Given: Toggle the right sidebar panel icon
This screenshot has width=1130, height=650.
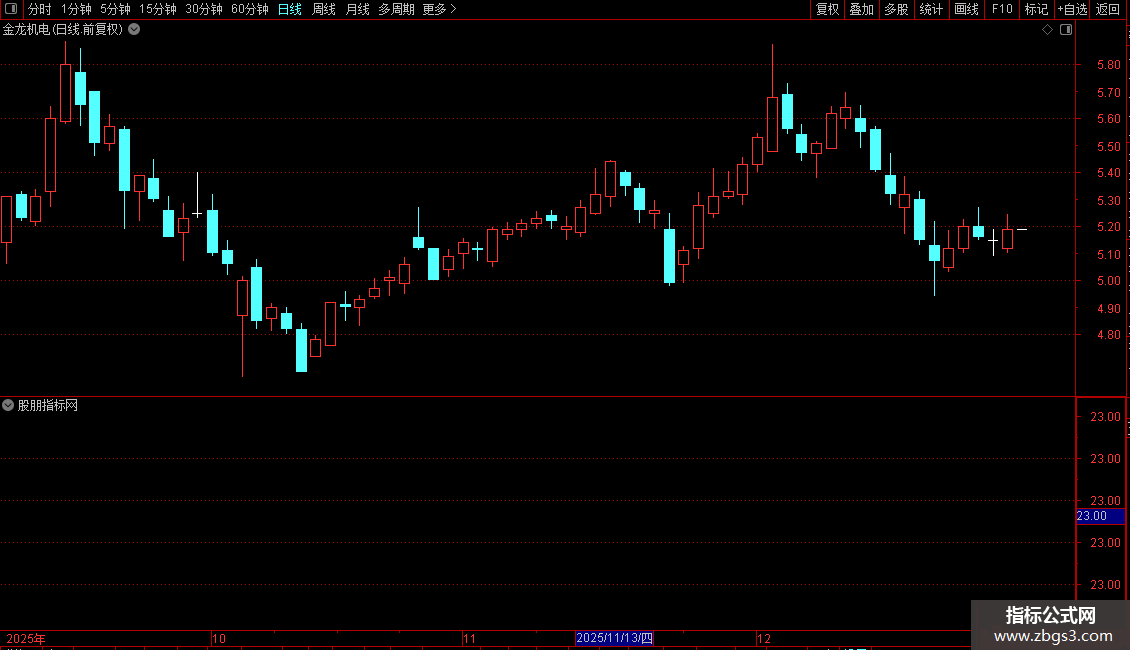Looking at the screenshot, I should [x=1066, y=30].
